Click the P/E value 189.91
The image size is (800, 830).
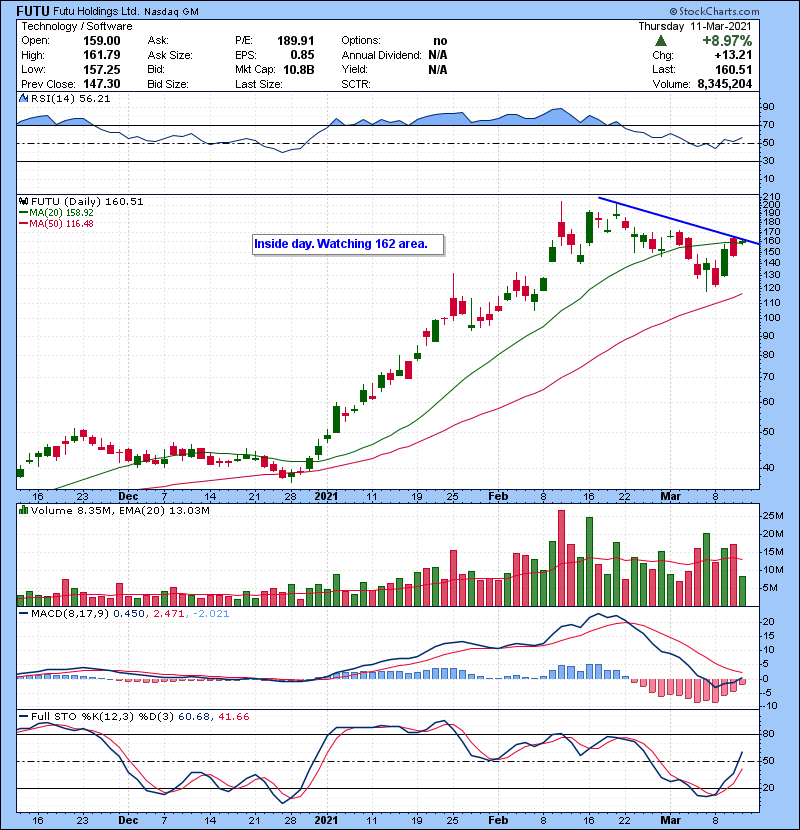[295, 41]
